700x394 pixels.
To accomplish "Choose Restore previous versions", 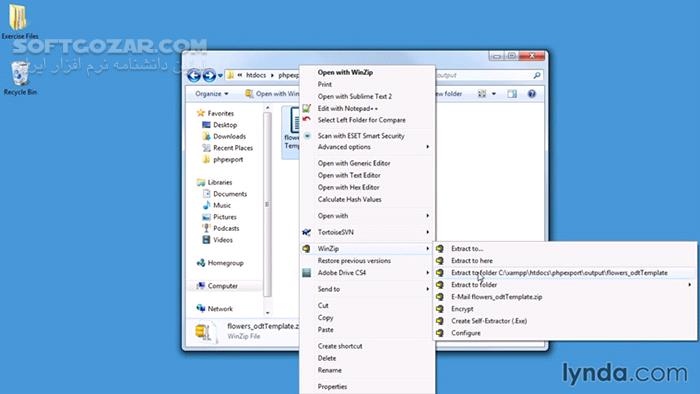I will 354,261.
